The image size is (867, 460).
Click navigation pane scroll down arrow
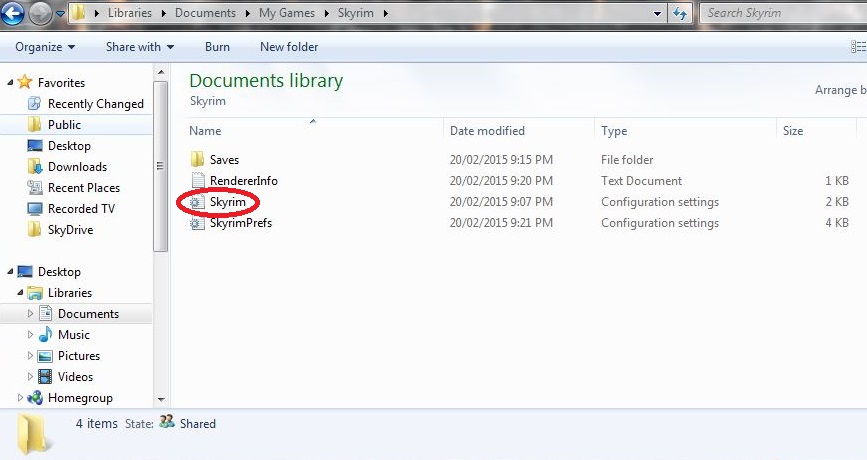tap(161, 399)
